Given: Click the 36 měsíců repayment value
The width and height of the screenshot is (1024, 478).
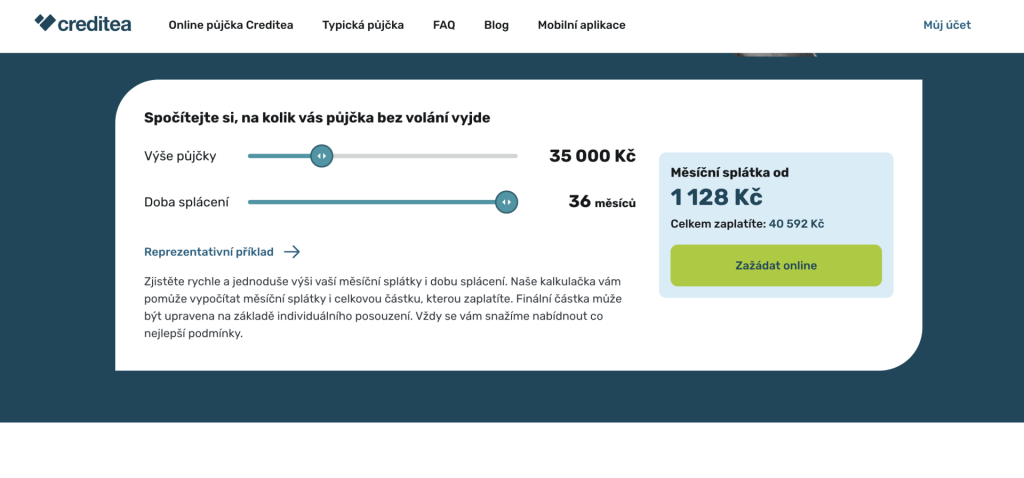Looking at the screenshot, I should pos(602,202).
